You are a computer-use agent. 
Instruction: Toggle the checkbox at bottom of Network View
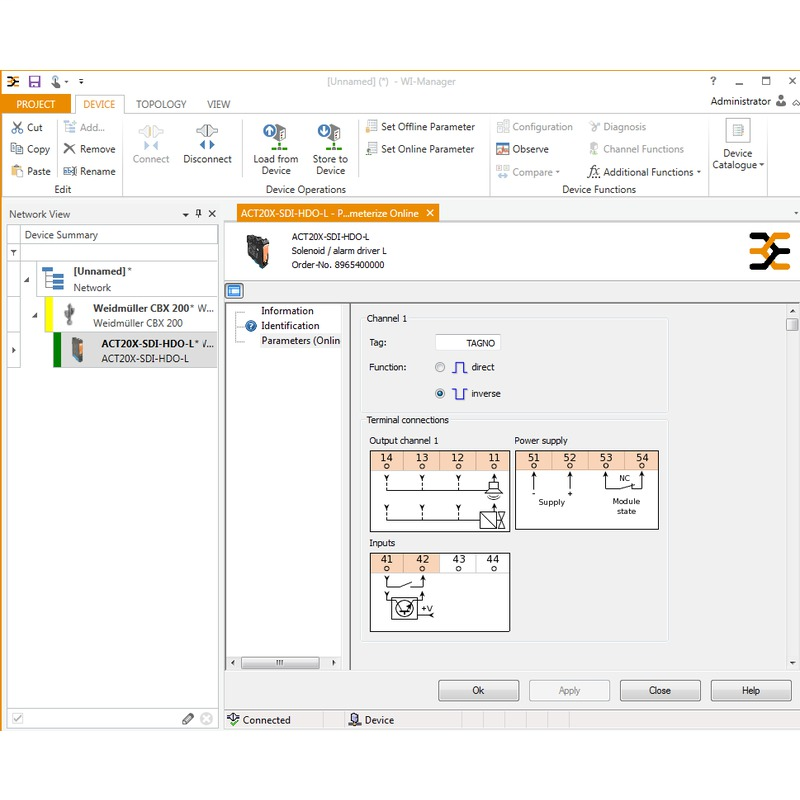click(x=17, y=719)
